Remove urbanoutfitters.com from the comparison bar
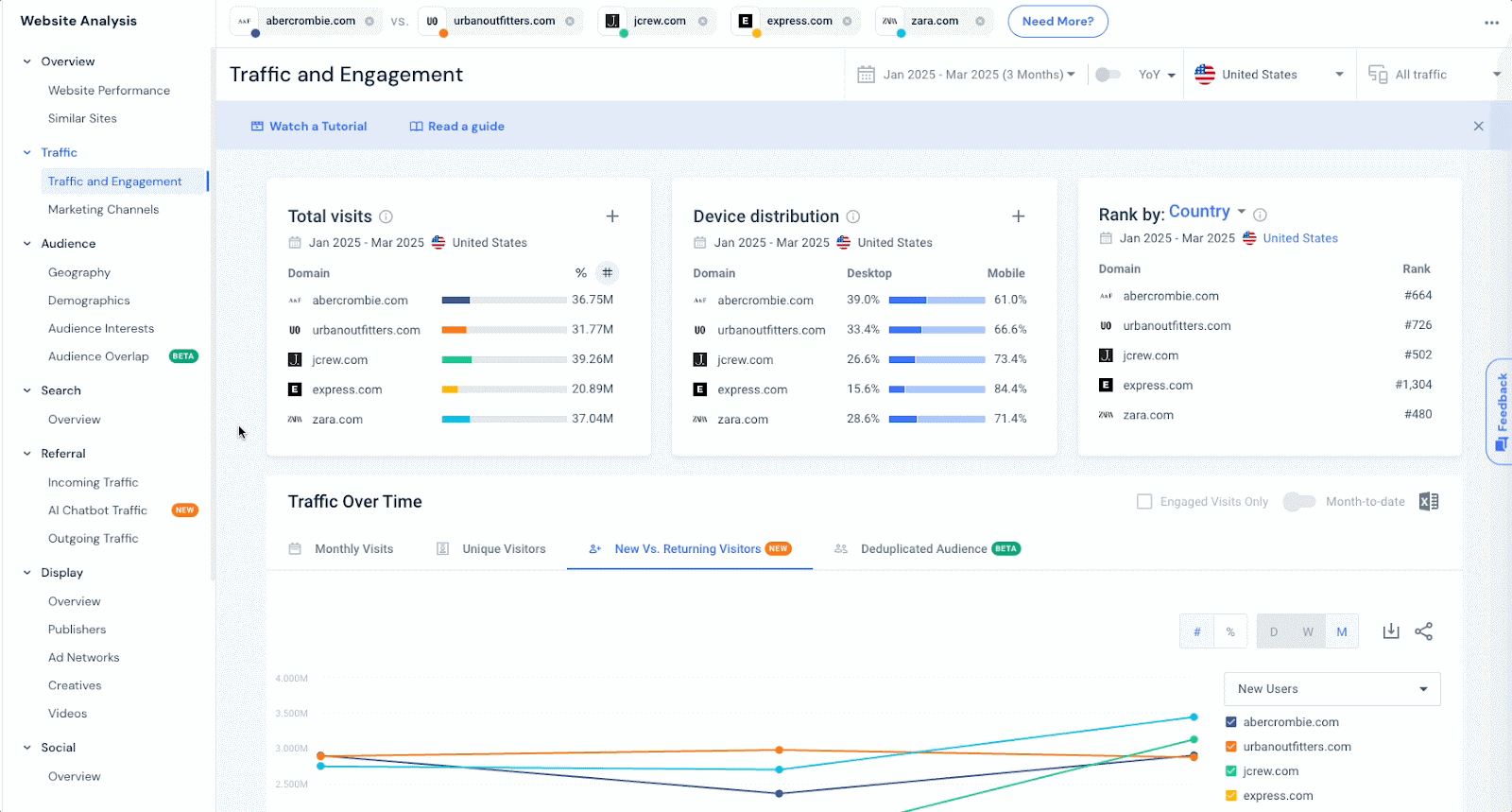The image size is (1512, 812). click(x=570, y=21)
